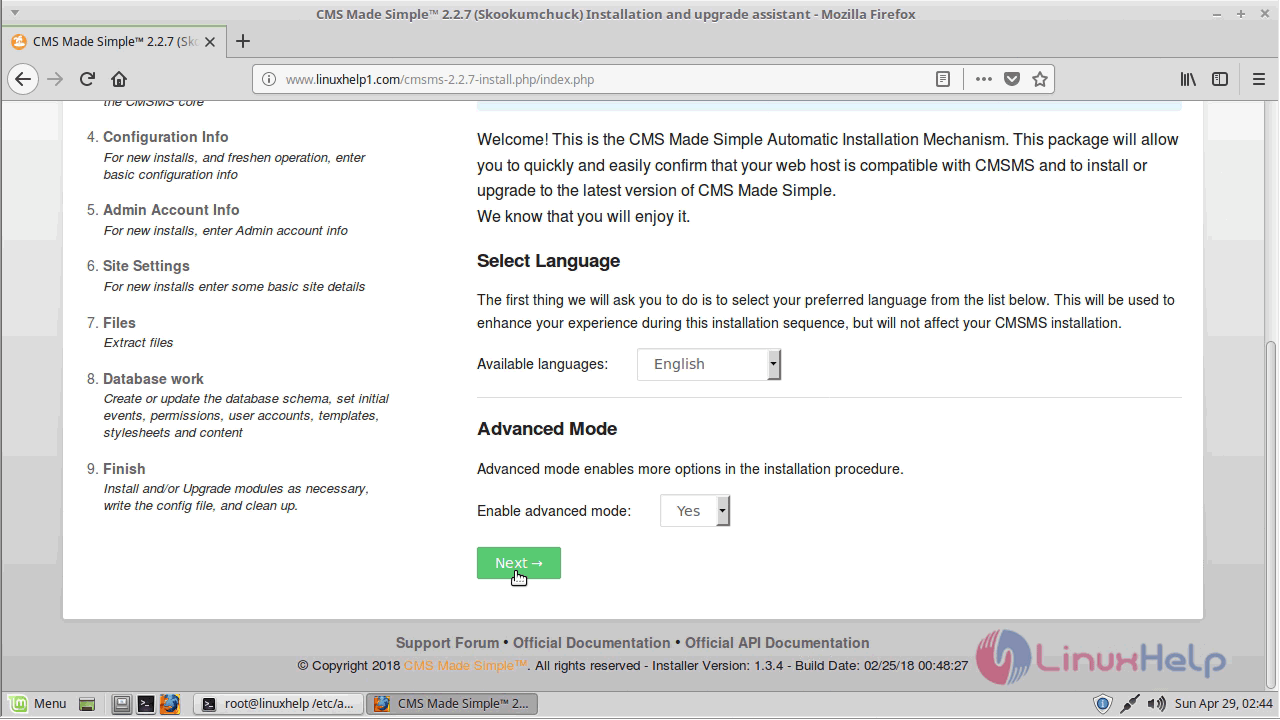Open page actions three-dot menu
1280x720 pixels.
tap(984, 79)
